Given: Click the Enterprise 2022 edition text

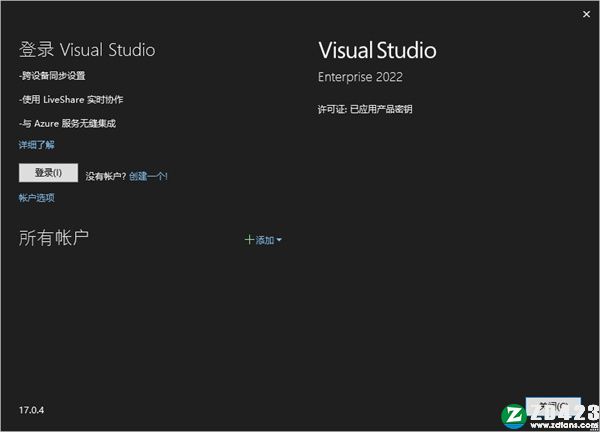Looking at the screenshot, I should click(360, 77).
